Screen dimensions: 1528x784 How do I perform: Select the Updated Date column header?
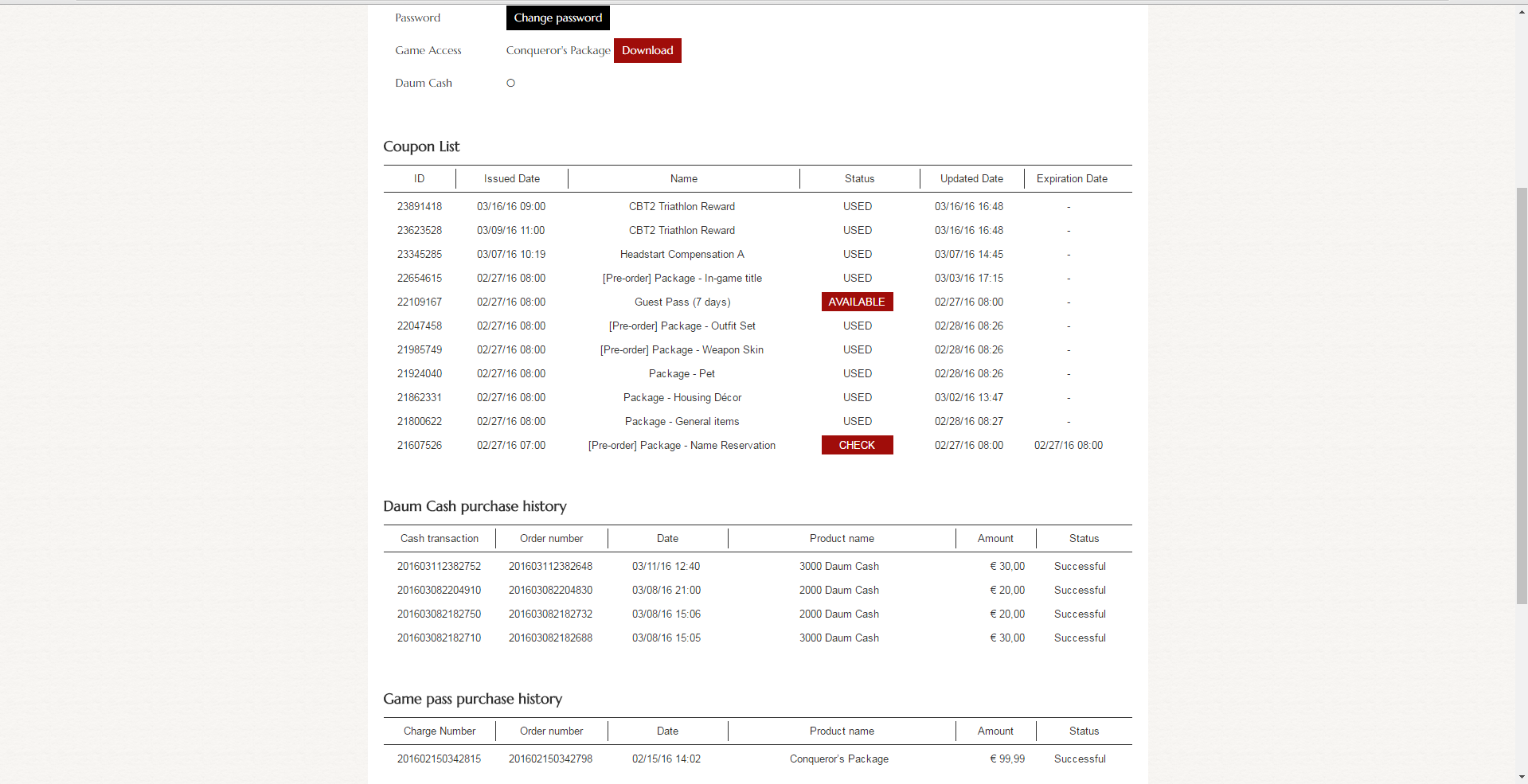pyautogui.click(x=971, y=178)
